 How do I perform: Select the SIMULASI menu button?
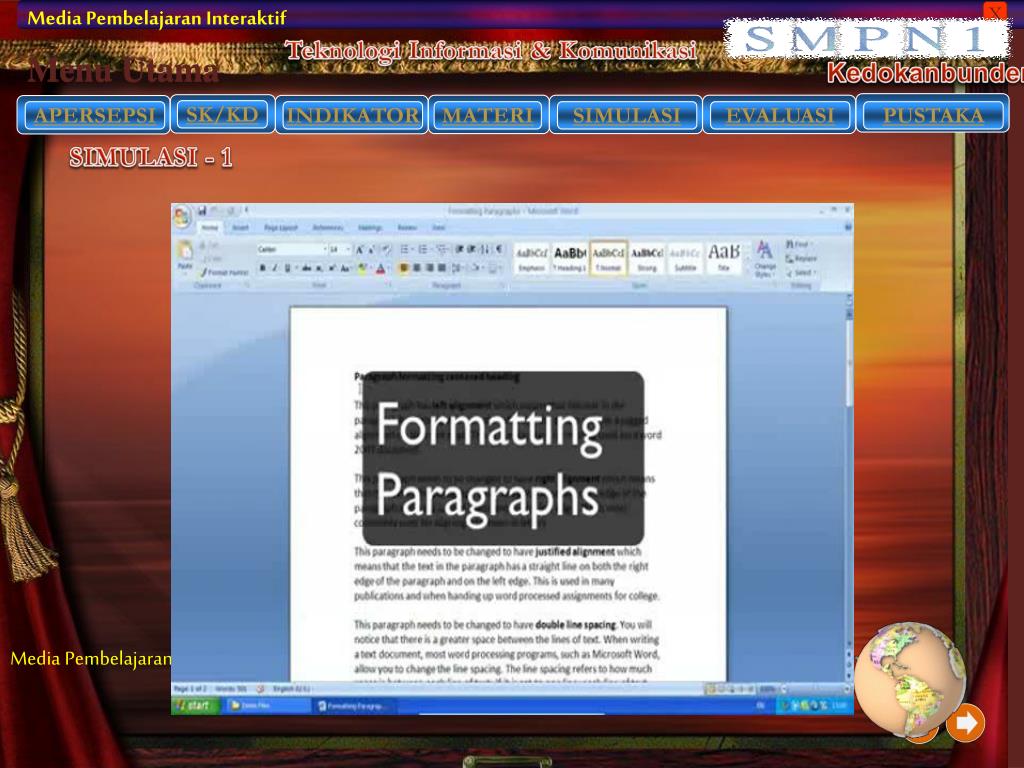(626, 115)
